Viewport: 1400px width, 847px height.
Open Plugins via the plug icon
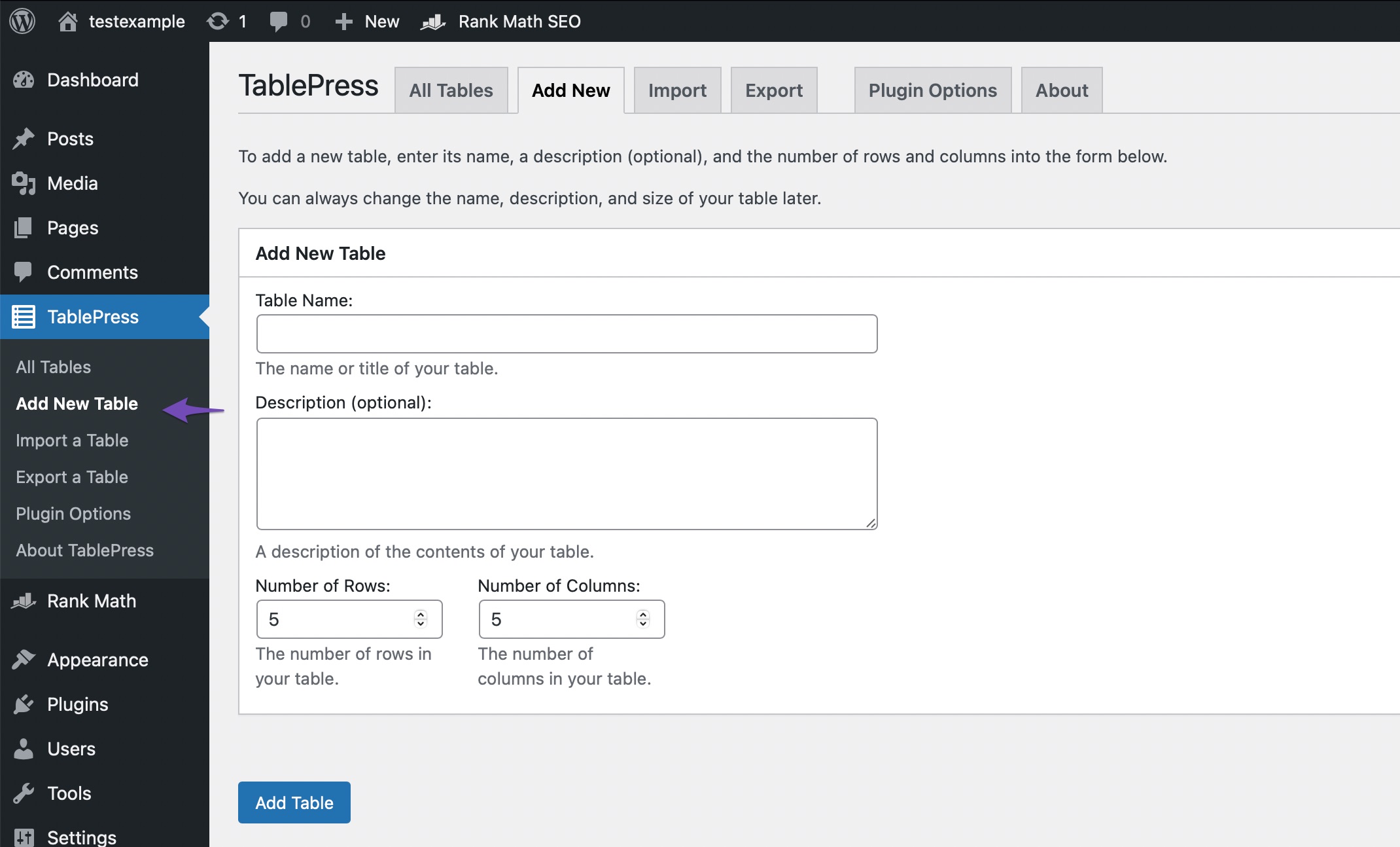click(x=24, y=704)
